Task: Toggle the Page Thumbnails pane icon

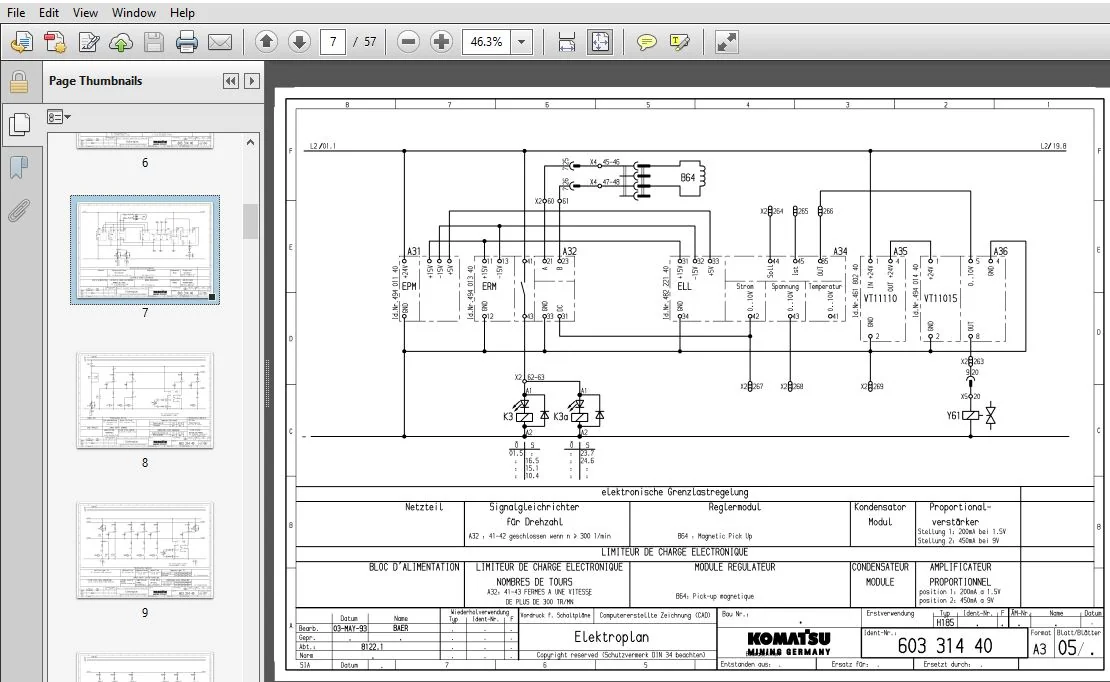Action: coord(19,125)
